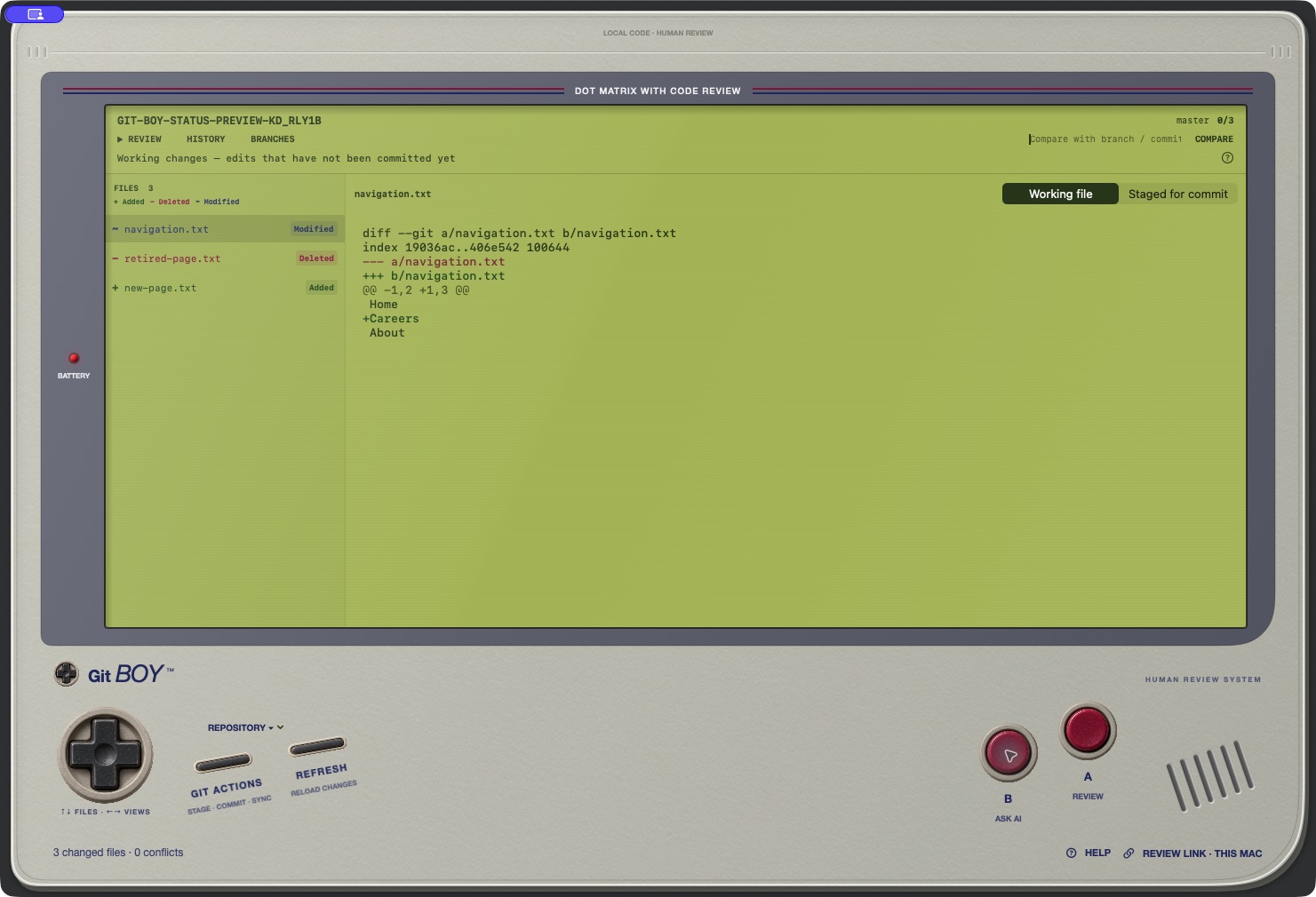Click the chain link icon beside REVIEW LINK
The height and width of the screenshot is (897, 1316).
coord(1129,853)
